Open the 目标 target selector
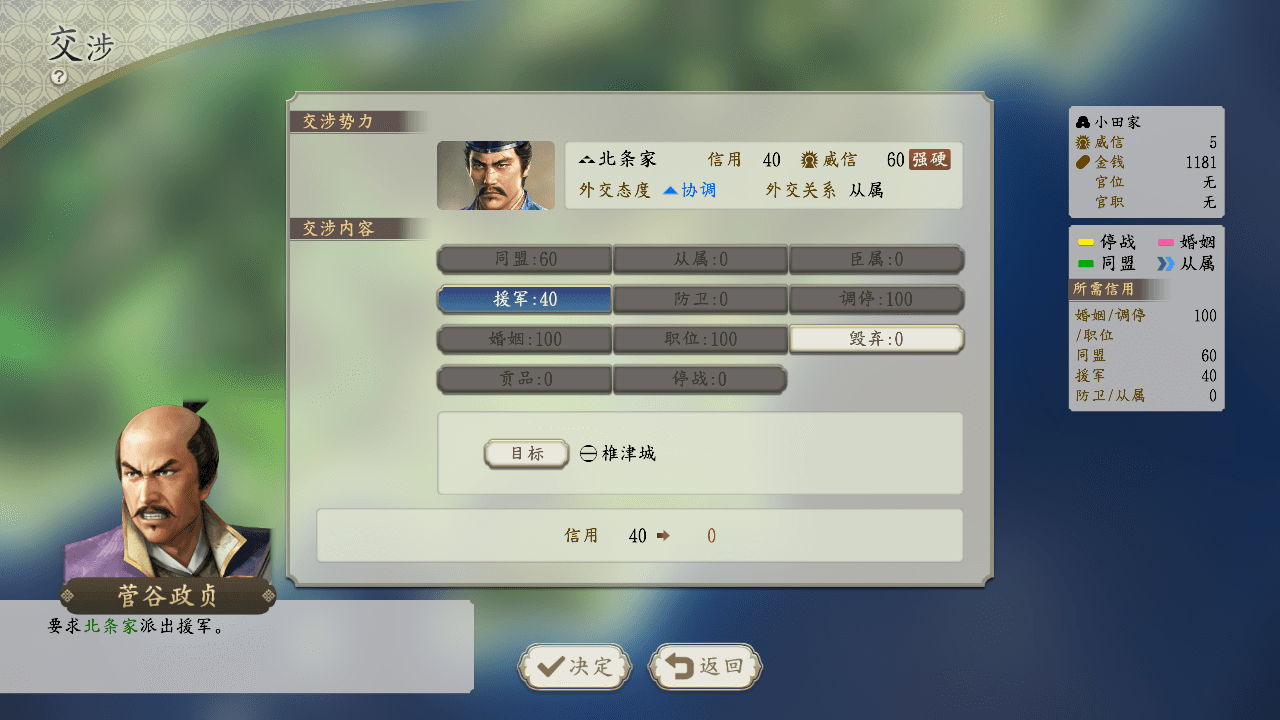Screen dimensions: 1280x720 [x=527, y=454]
